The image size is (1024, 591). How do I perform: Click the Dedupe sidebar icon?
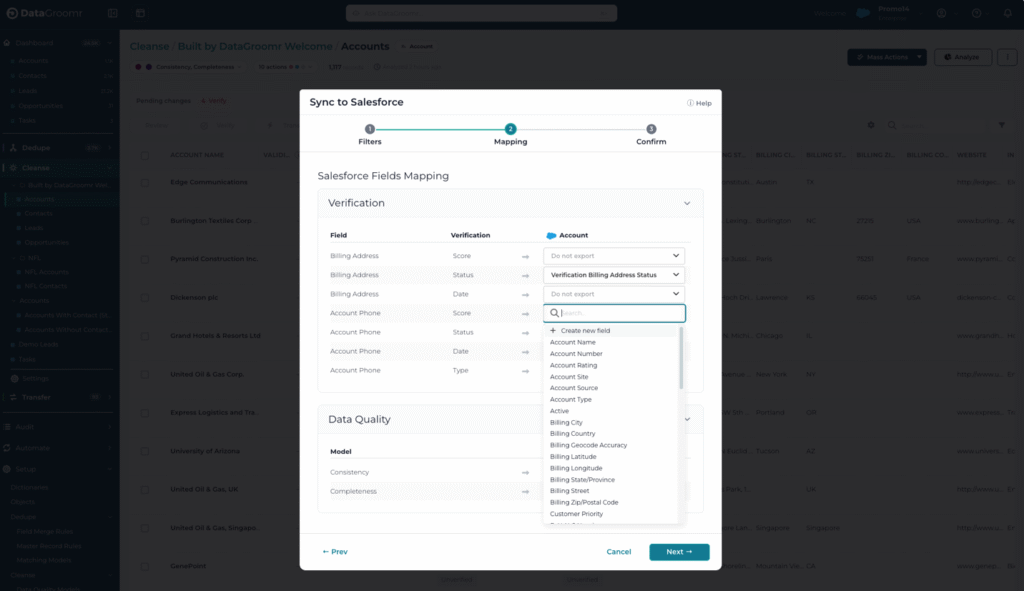(13, 148)
